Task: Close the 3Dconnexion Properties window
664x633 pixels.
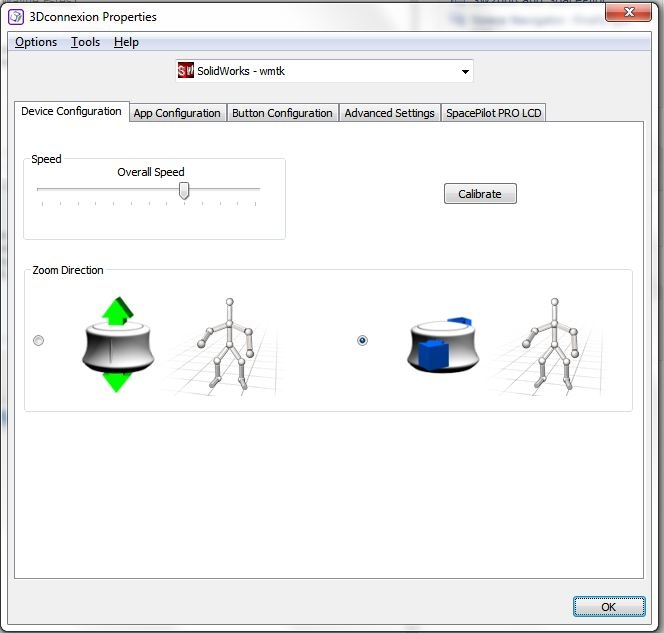Action: click(628, 12)
